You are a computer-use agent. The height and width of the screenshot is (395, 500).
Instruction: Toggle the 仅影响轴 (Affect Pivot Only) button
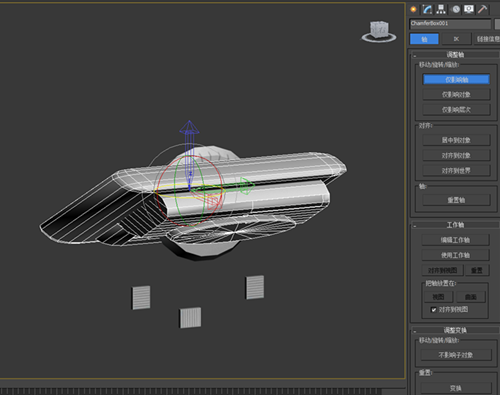(456, 79)
